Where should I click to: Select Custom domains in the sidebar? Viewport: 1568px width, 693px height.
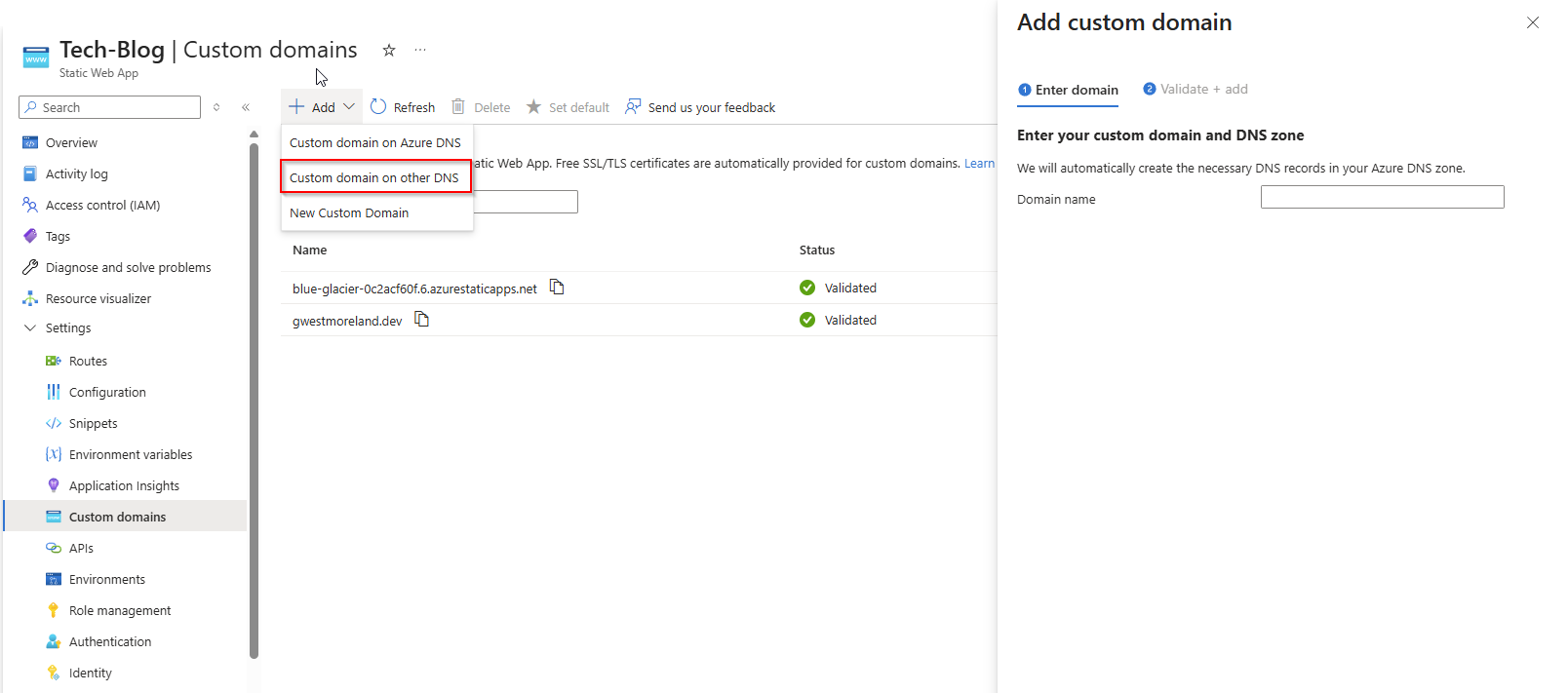point(125,517)
